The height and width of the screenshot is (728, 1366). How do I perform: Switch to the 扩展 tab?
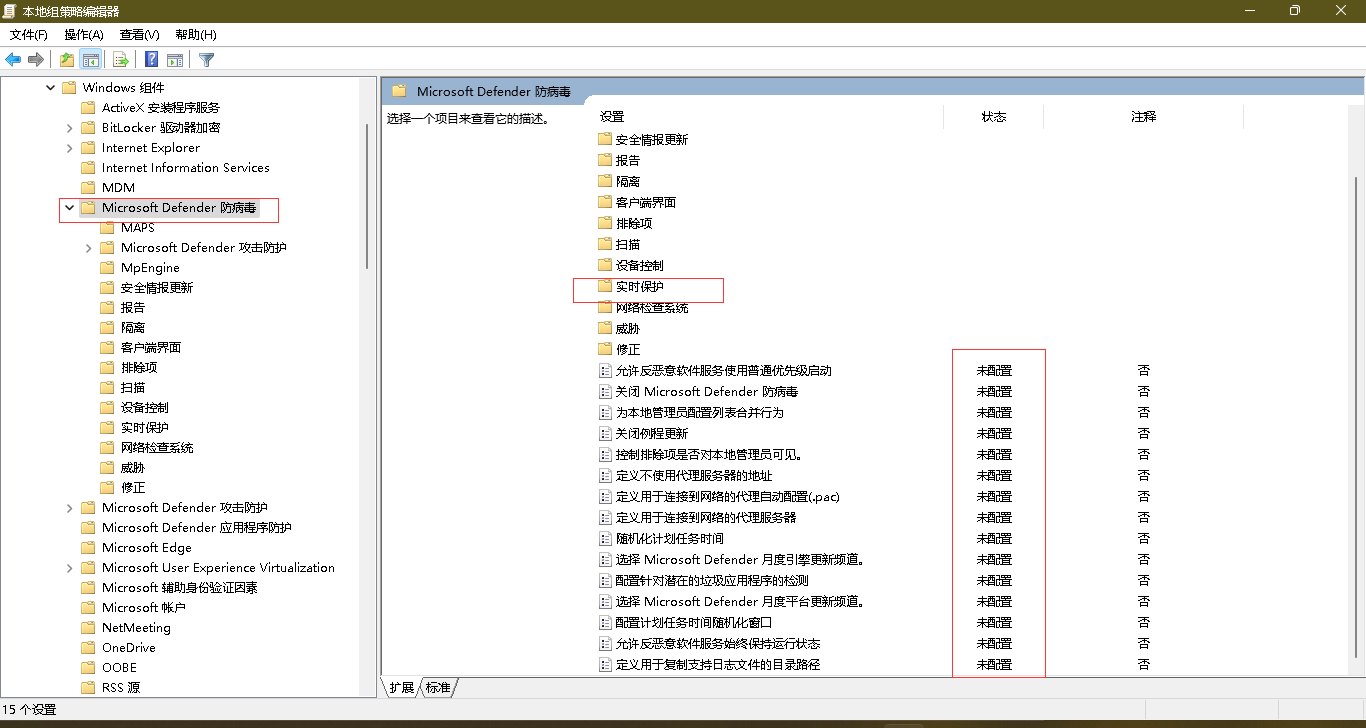[401, 687]
